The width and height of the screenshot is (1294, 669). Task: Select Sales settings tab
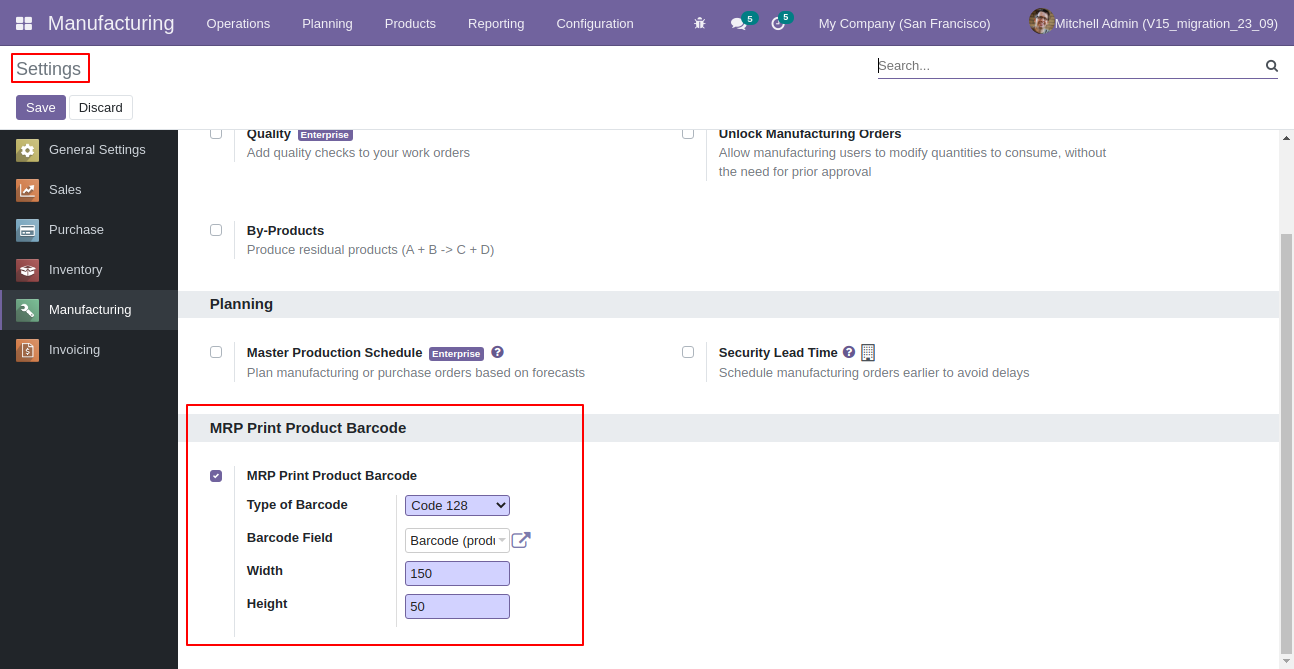[x=89, y=190]
